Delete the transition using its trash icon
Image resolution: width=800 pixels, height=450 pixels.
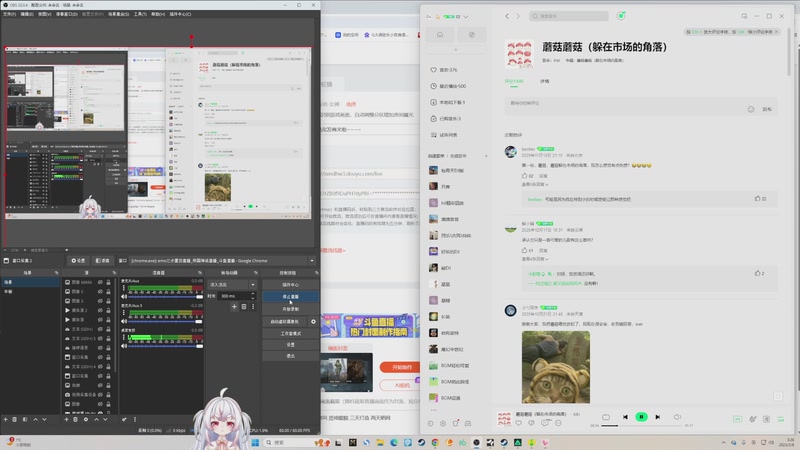(x=244, y=307)
